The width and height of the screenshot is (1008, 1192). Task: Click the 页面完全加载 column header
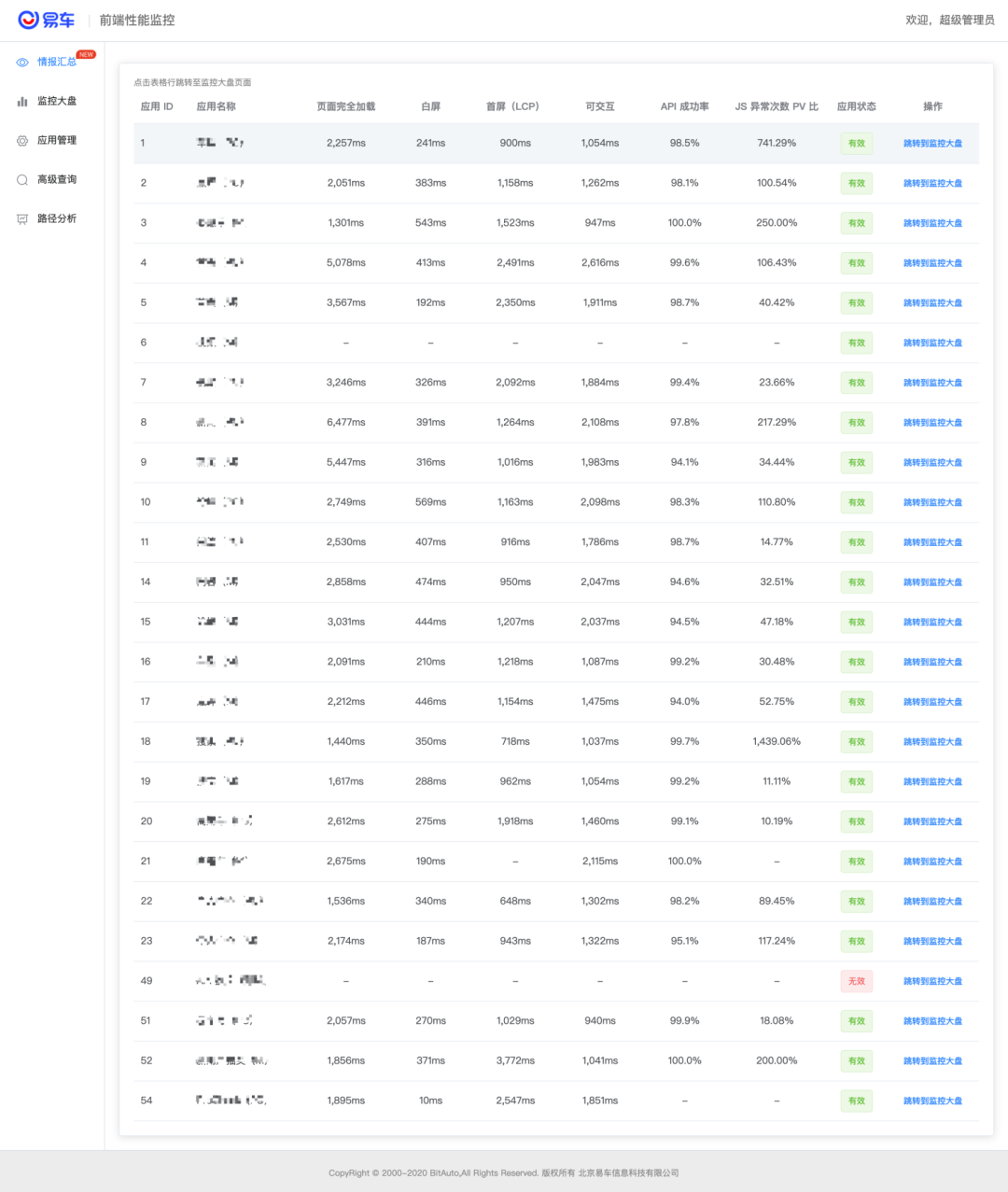click(346, 106)
